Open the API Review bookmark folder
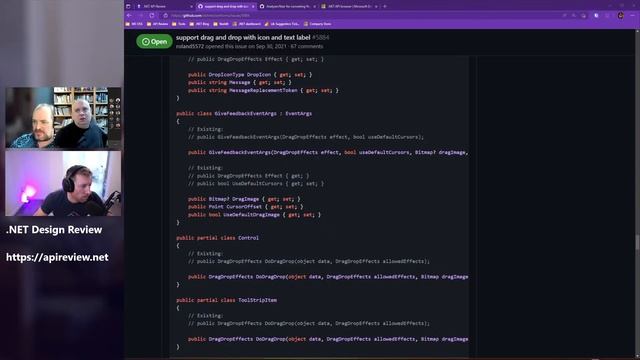The width and height of the screenshot is (640, 360). tap(158, 24)
